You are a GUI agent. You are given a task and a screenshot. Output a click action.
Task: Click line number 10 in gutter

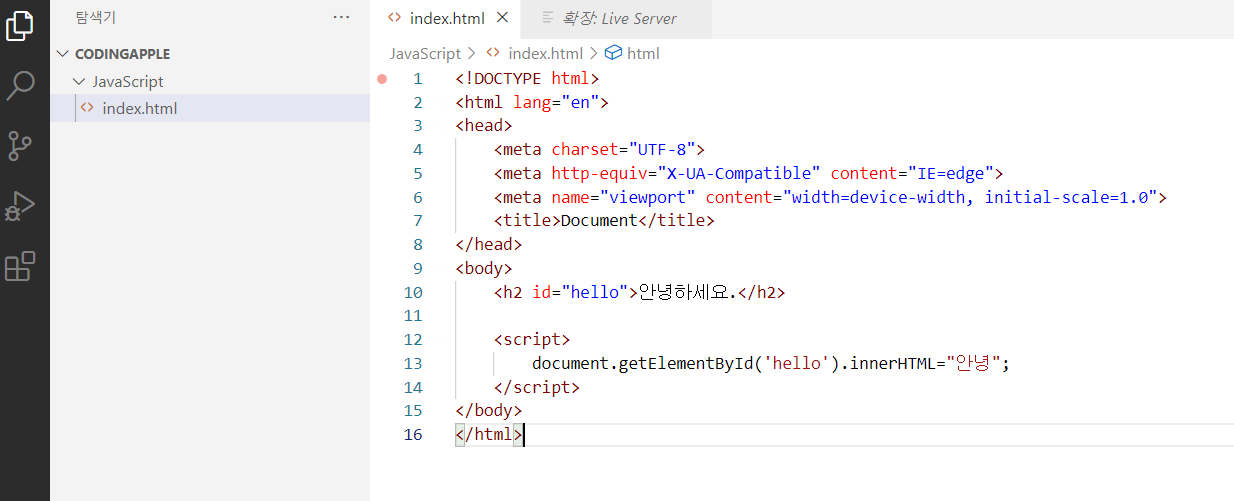[413, 292]
